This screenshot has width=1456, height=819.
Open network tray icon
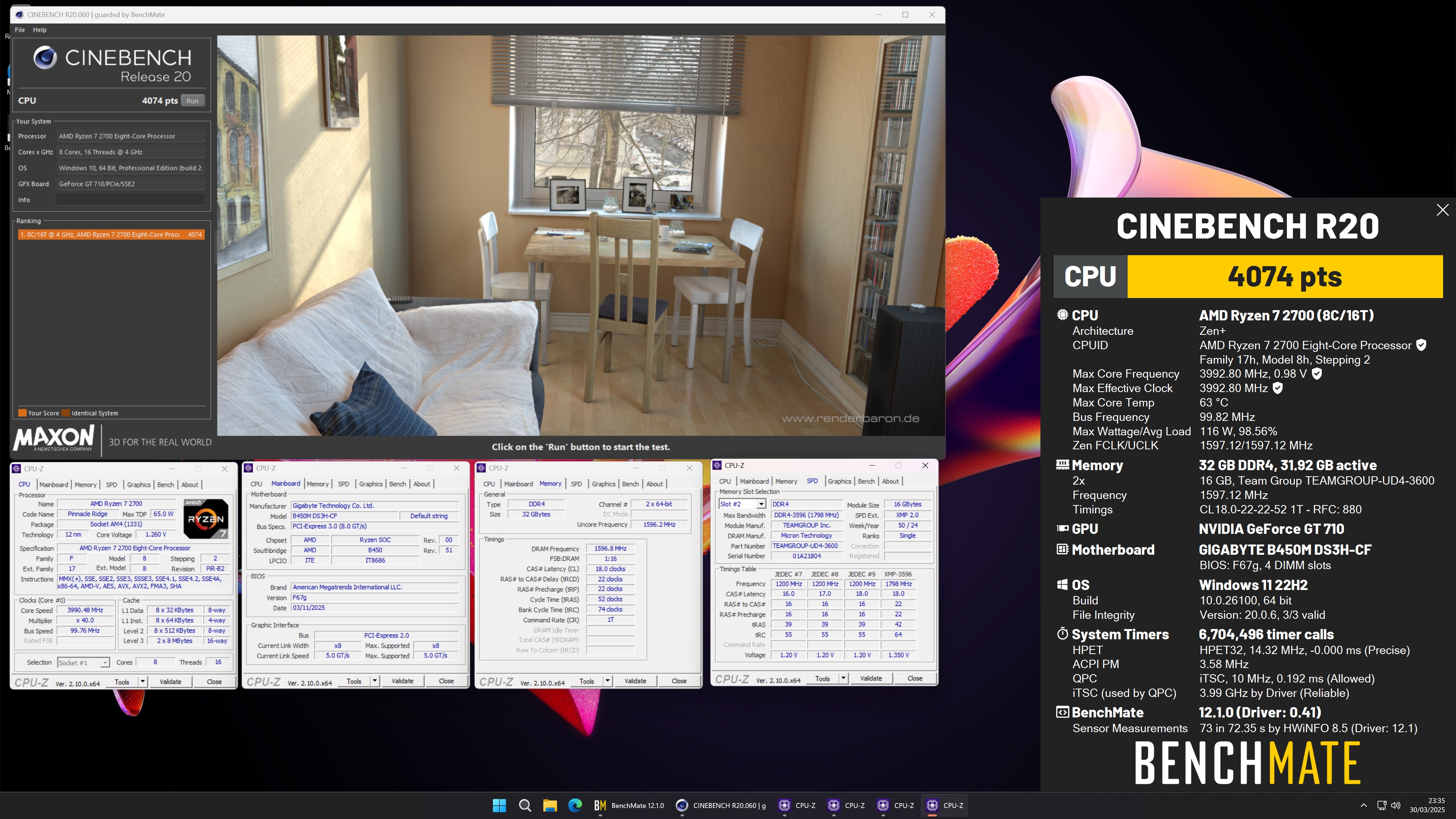tap(1381, 805)
